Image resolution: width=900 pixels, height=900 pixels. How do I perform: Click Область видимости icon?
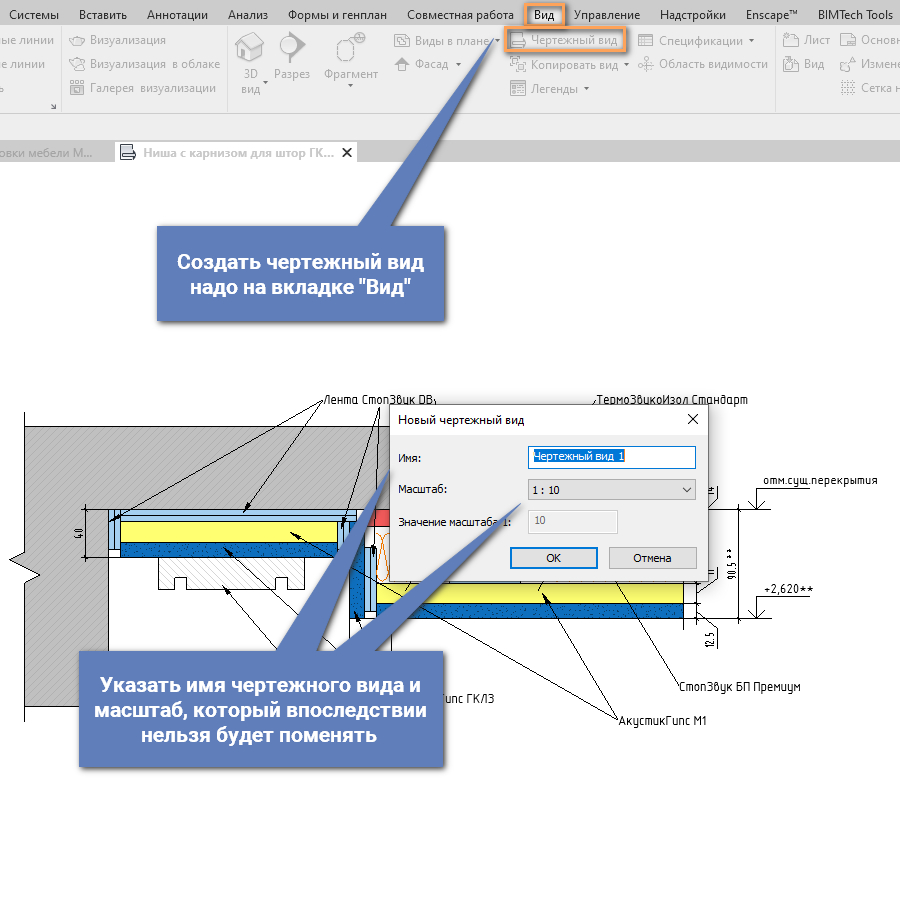coord(646,64)
